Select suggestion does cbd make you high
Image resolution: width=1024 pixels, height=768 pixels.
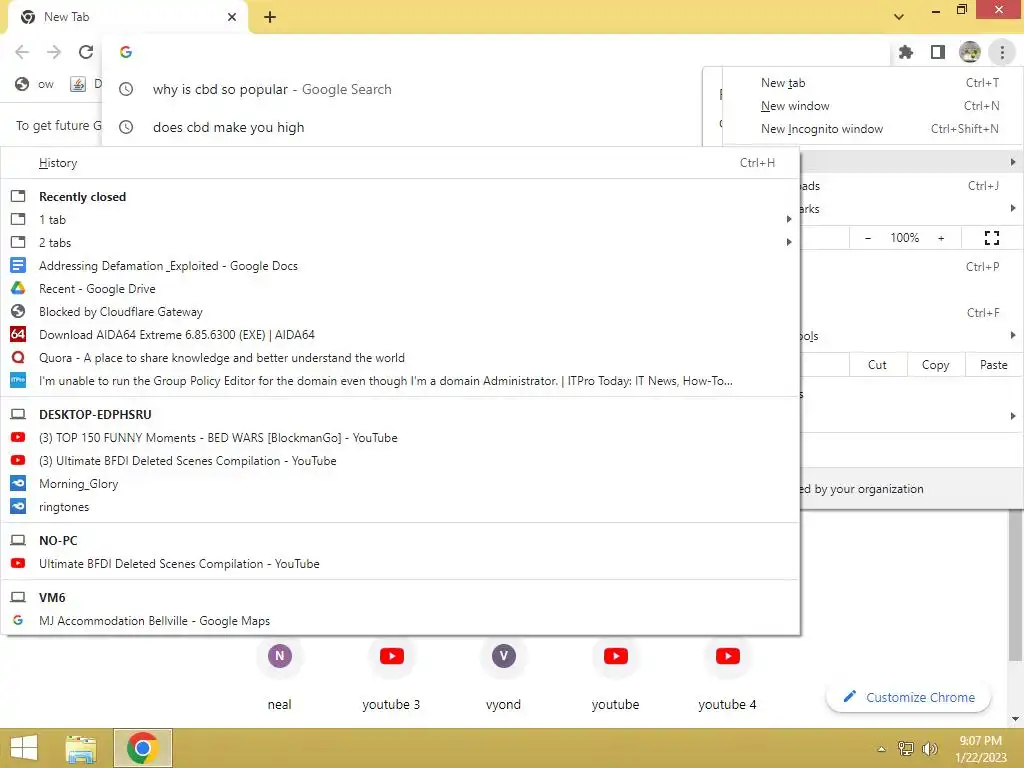pyautogui.click(x=402, y=127)
